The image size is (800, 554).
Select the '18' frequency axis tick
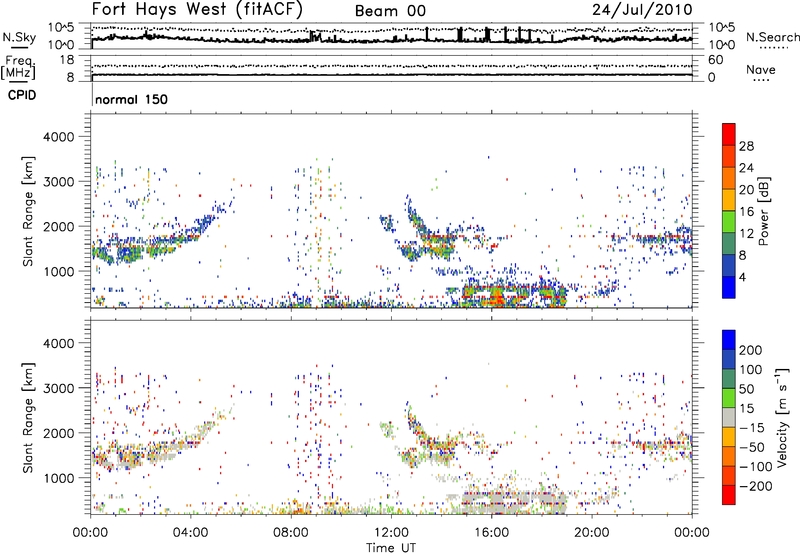point(67,60)
